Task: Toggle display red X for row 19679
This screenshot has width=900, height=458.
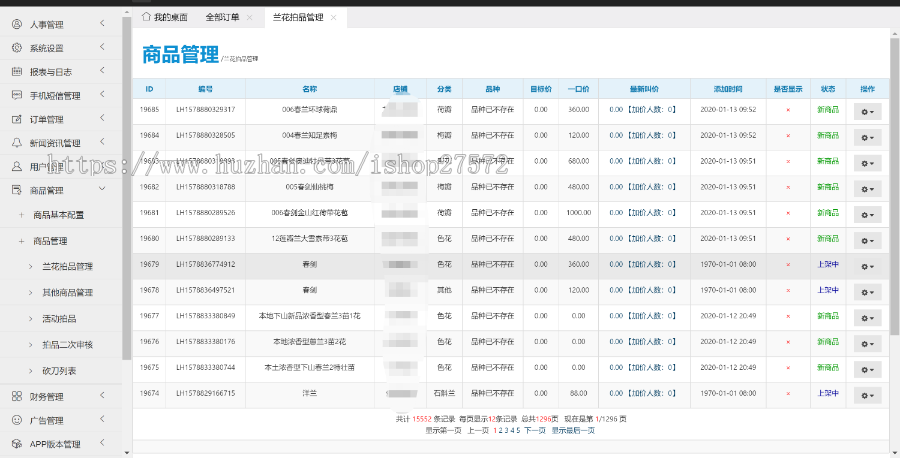Action: pyautogui.click(x=788, y=265)
